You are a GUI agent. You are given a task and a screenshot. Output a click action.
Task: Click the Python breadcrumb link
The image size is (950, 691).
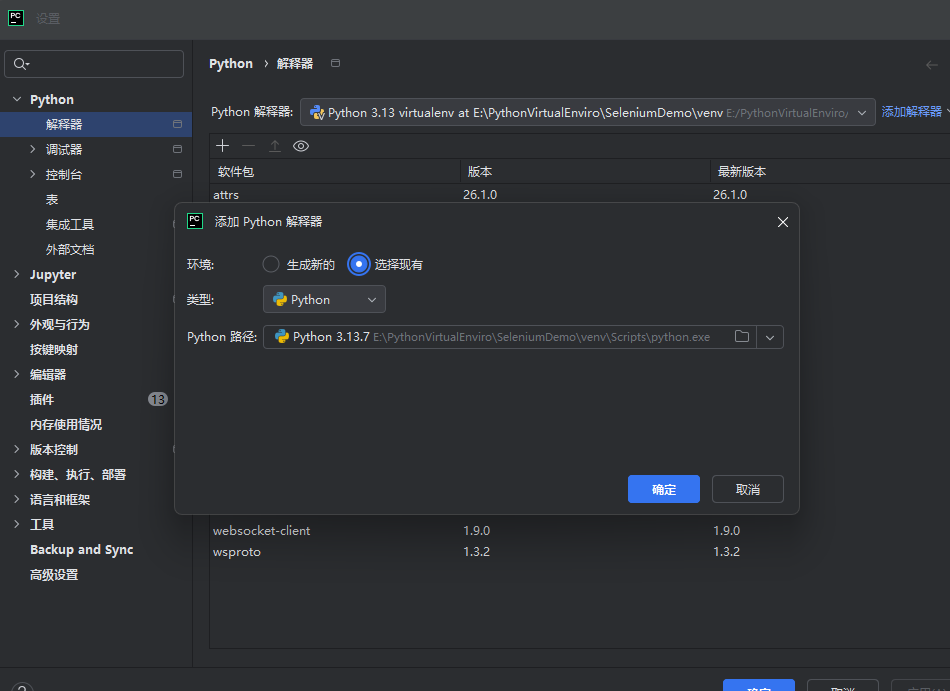[231, 64]
